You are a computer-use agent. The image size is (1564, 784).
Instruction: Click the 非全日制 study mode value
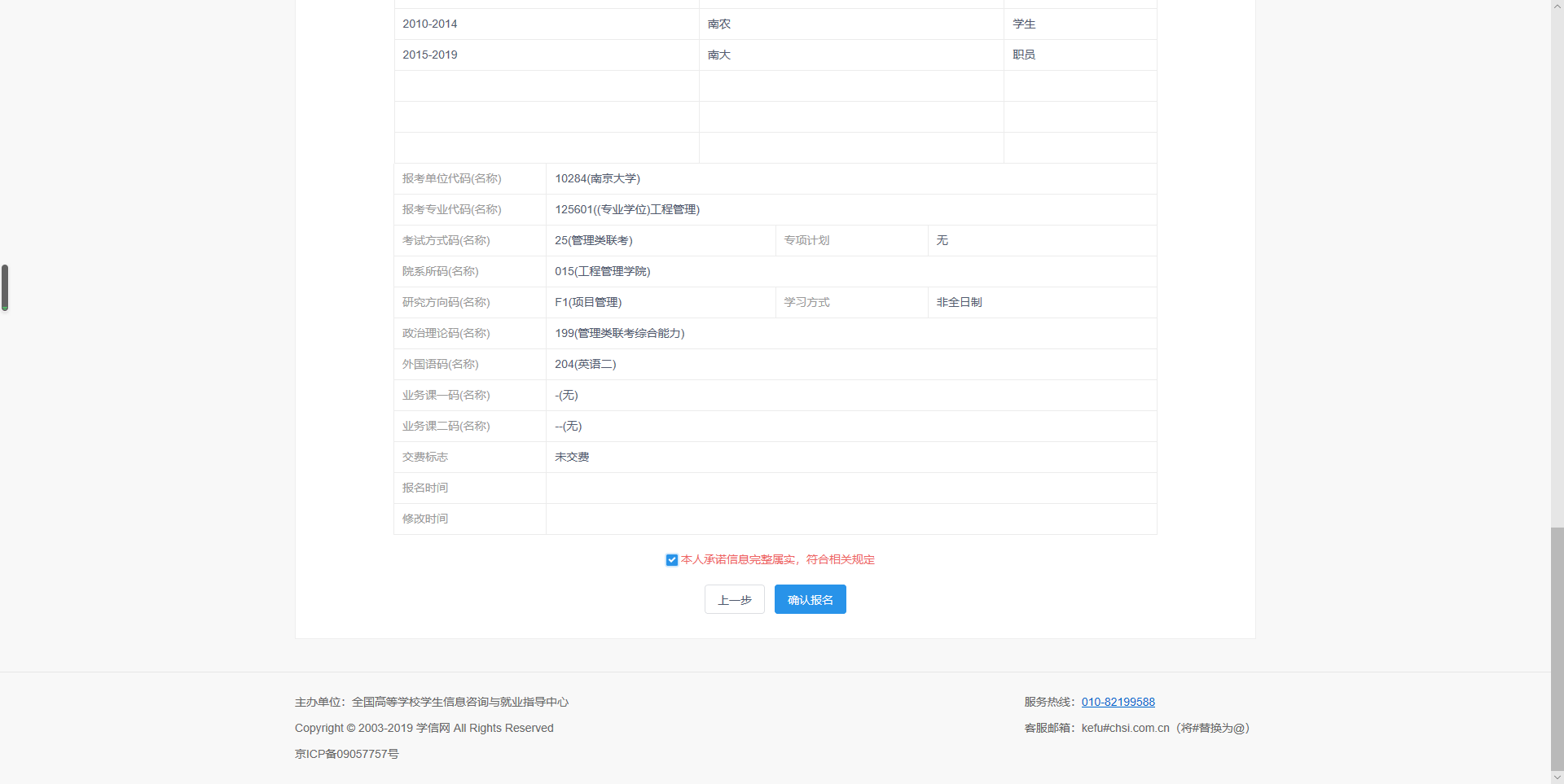coord(959,302)
